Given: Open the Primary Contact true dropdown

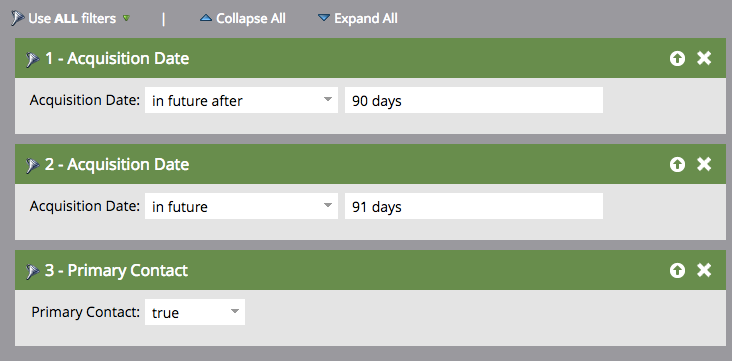Looking at the screenshot, I should (195, 312).
